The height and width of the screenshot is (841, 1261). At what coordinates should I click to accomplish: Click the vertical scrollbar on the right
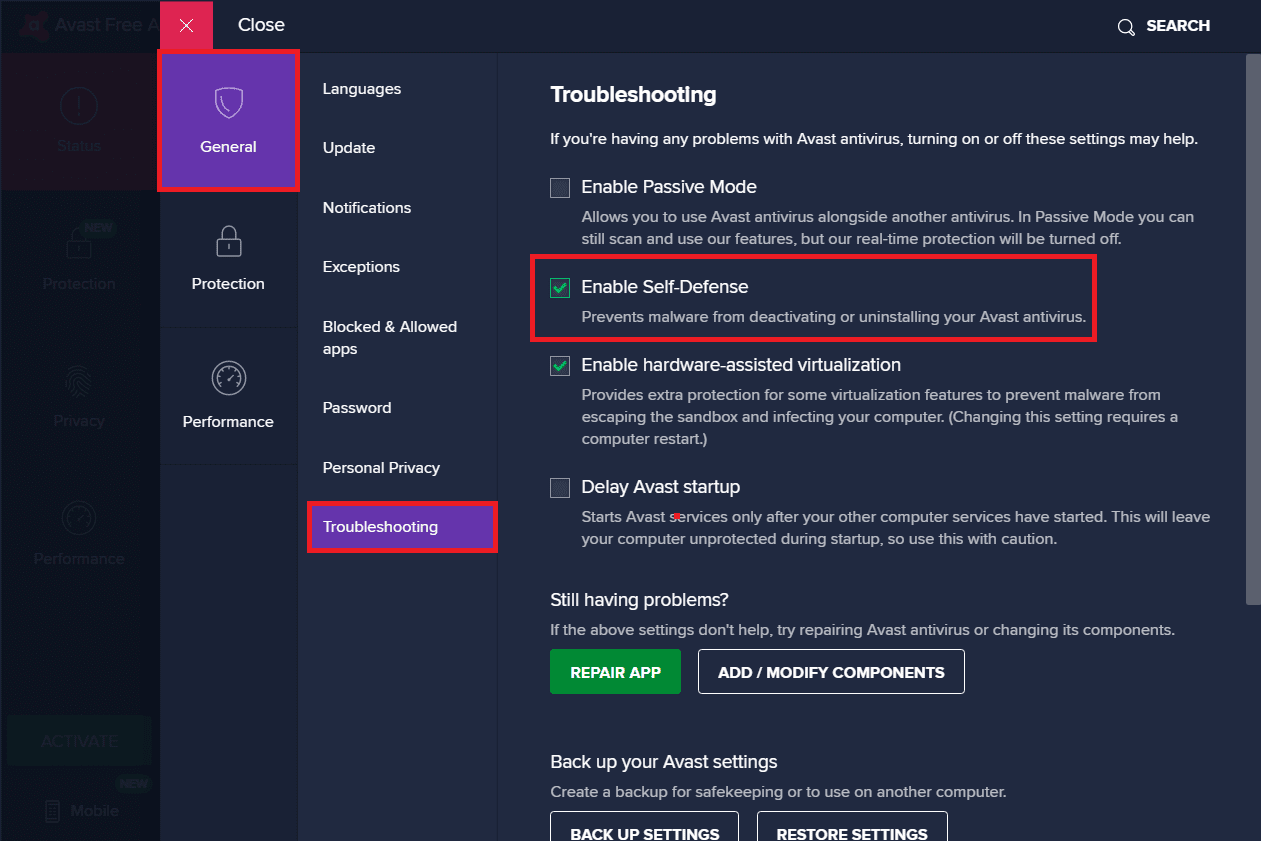pyautogui.click(x=1253, y=330)
